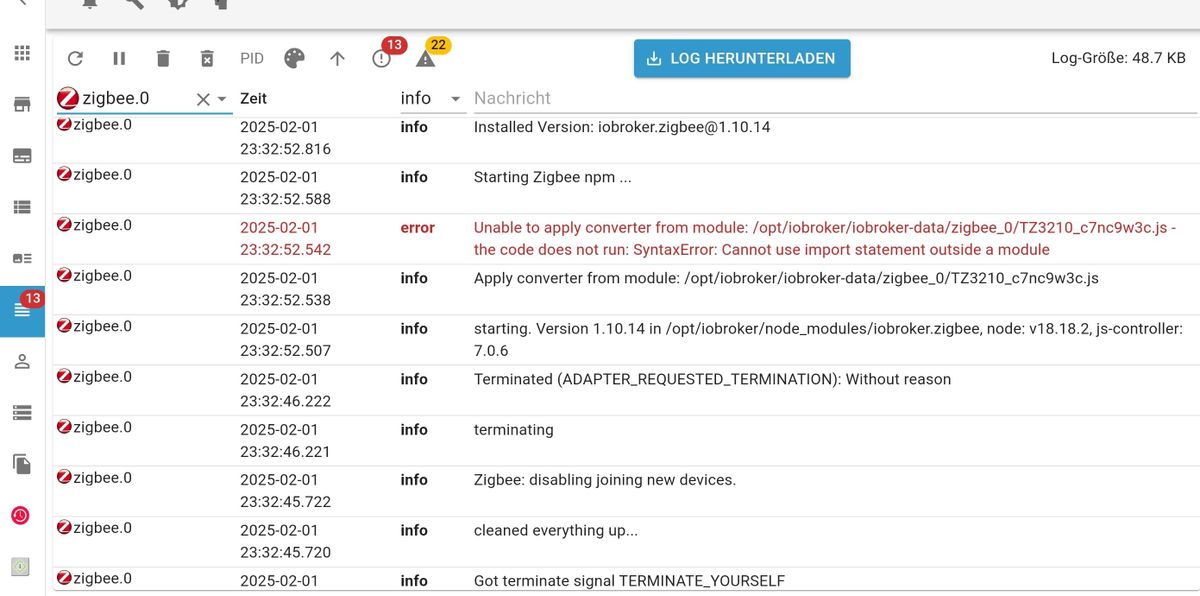The height and width of the screenshot is (596, 1200).
Task: Toggle log color highlighting via palette icon
Action: point(294,59)
